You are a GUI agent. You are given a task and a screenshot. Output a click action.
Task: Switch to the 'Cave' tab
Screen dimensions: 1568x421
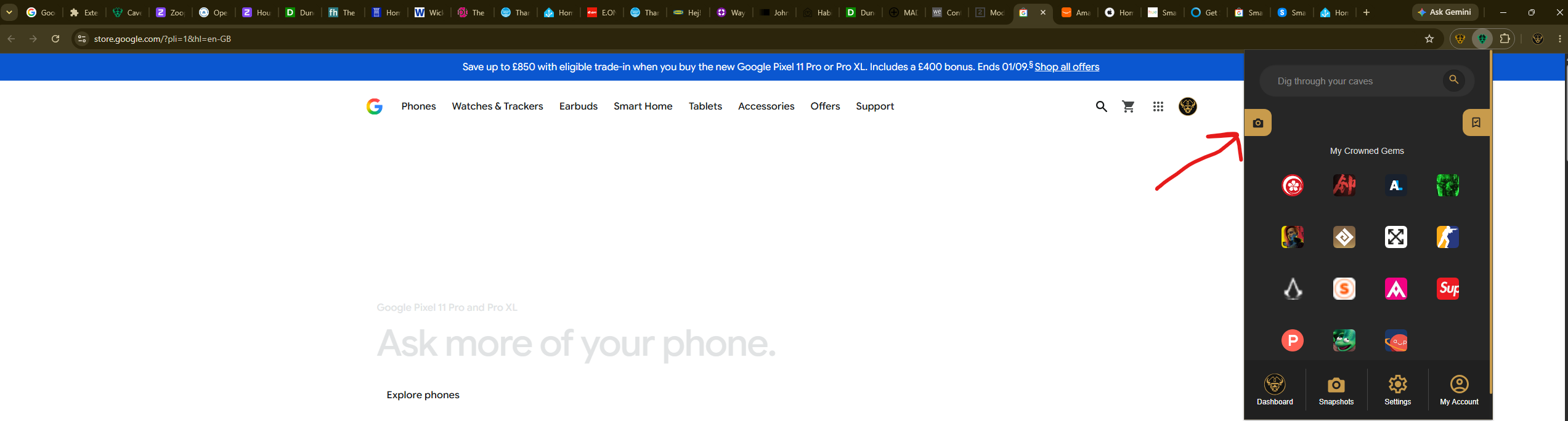click(127, 12)
